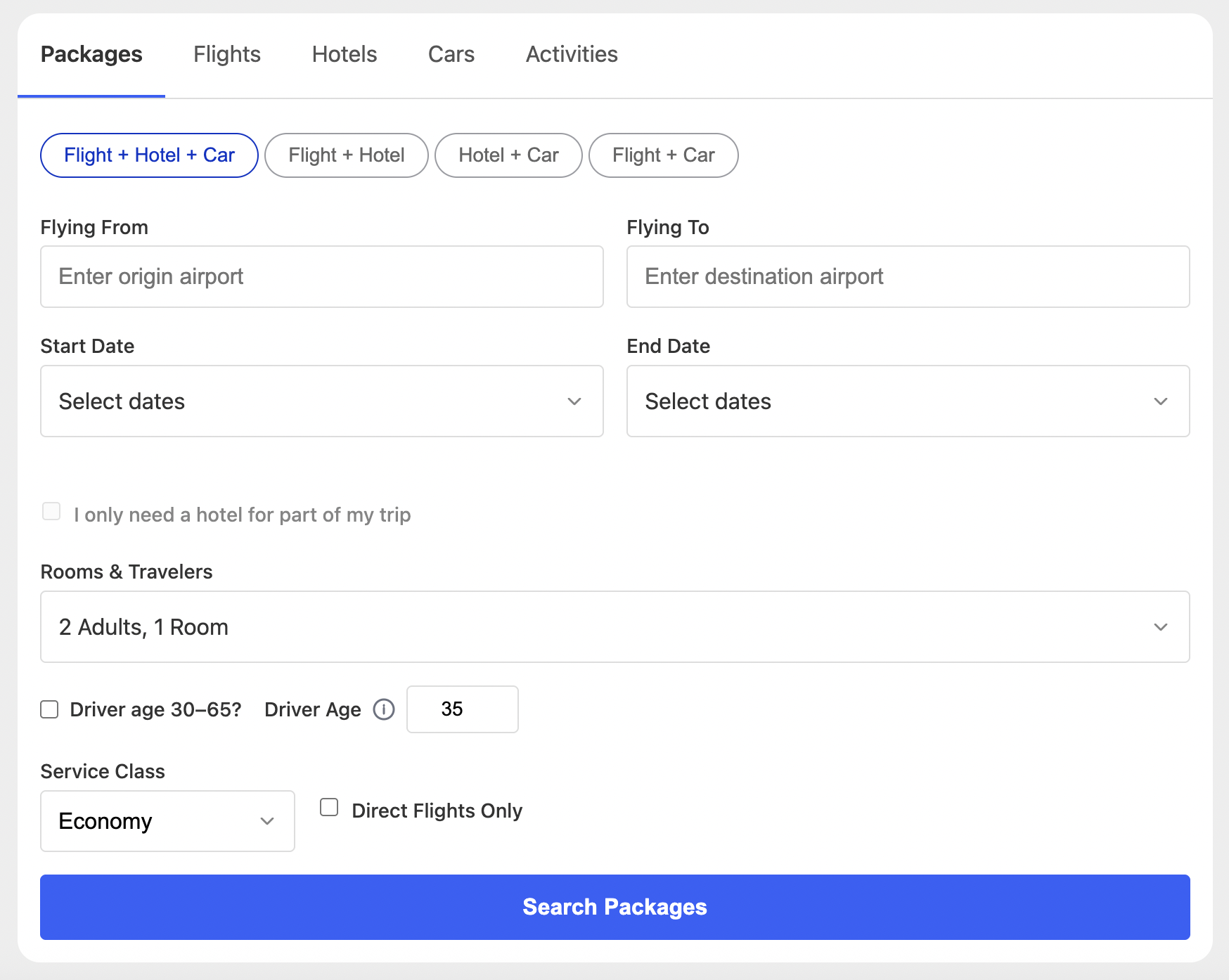Screen dimensions: 1229x980
Task: Enable the 'Driver age 30–65?' checkbox
Action: 49,709
